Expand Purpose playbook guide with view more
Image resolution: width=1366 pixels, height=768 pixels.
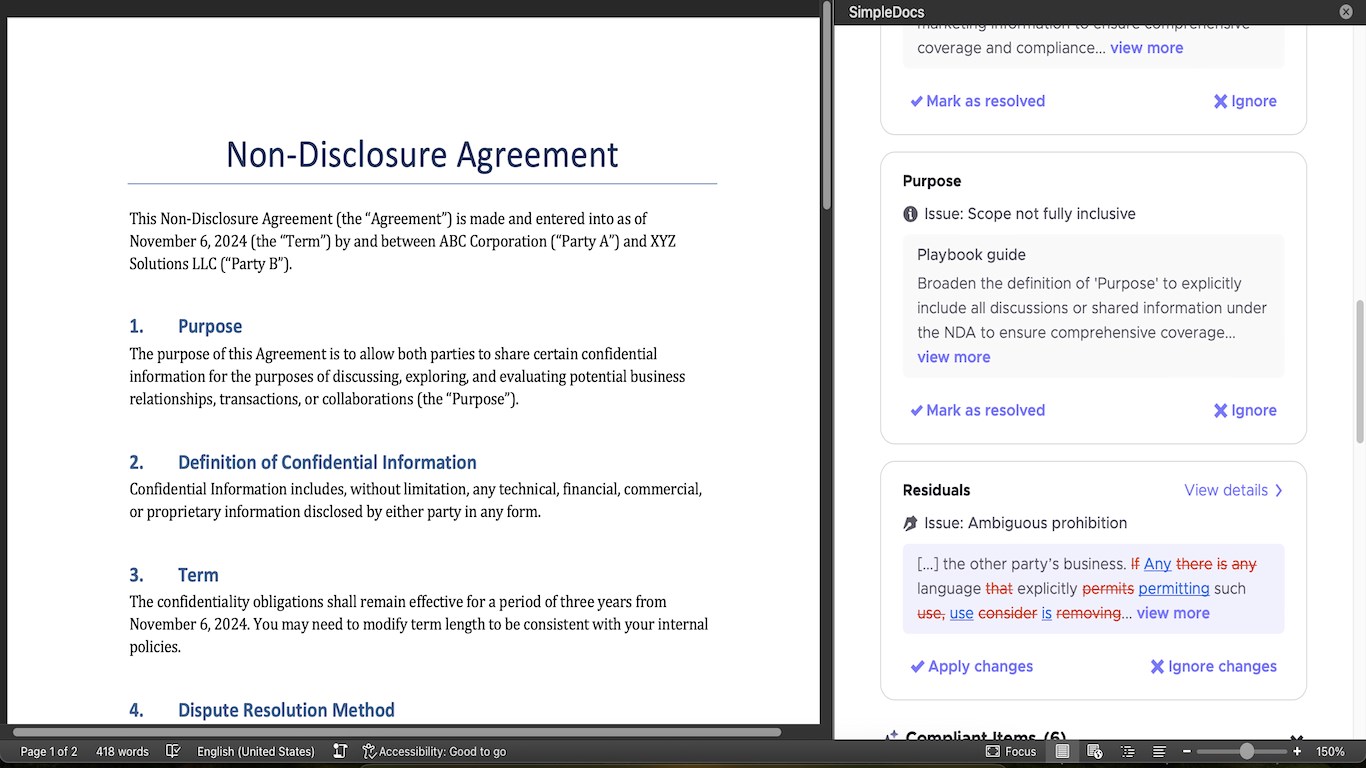[x=954, y=357]
